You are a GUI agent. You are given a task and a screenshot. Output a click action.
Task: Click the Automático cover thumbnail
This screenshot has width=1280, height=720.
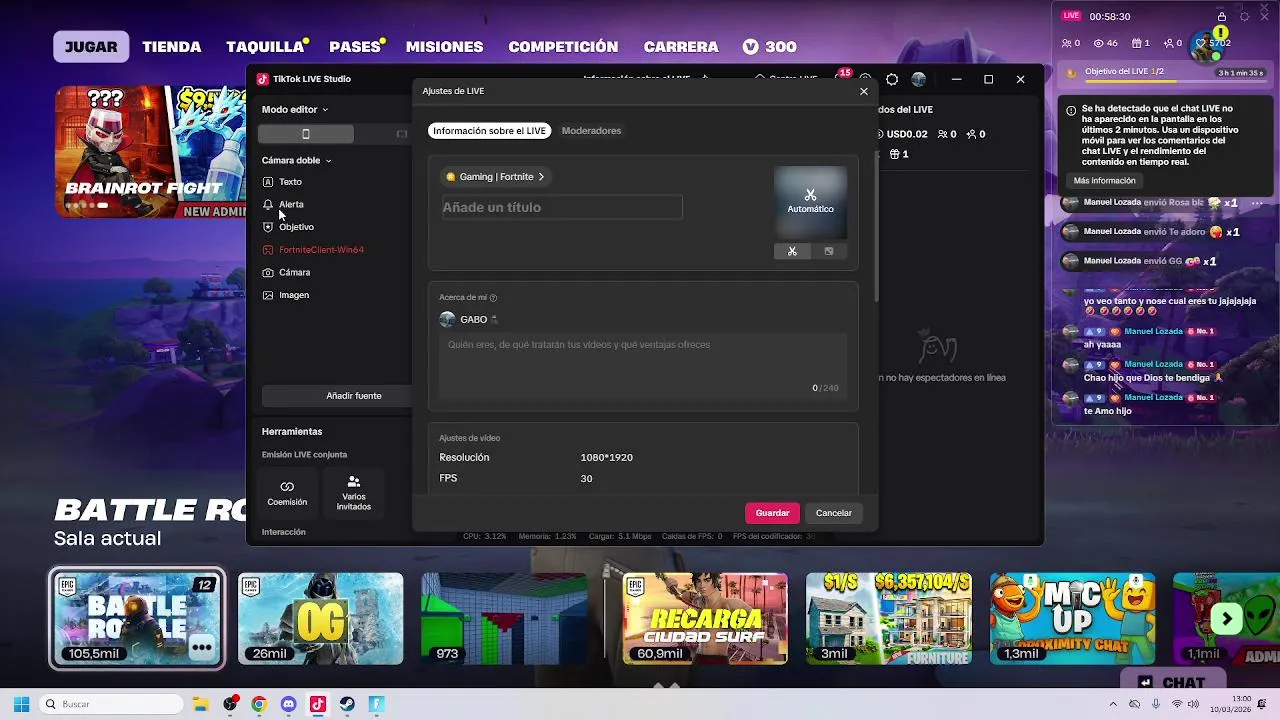[x=810, y=202]
